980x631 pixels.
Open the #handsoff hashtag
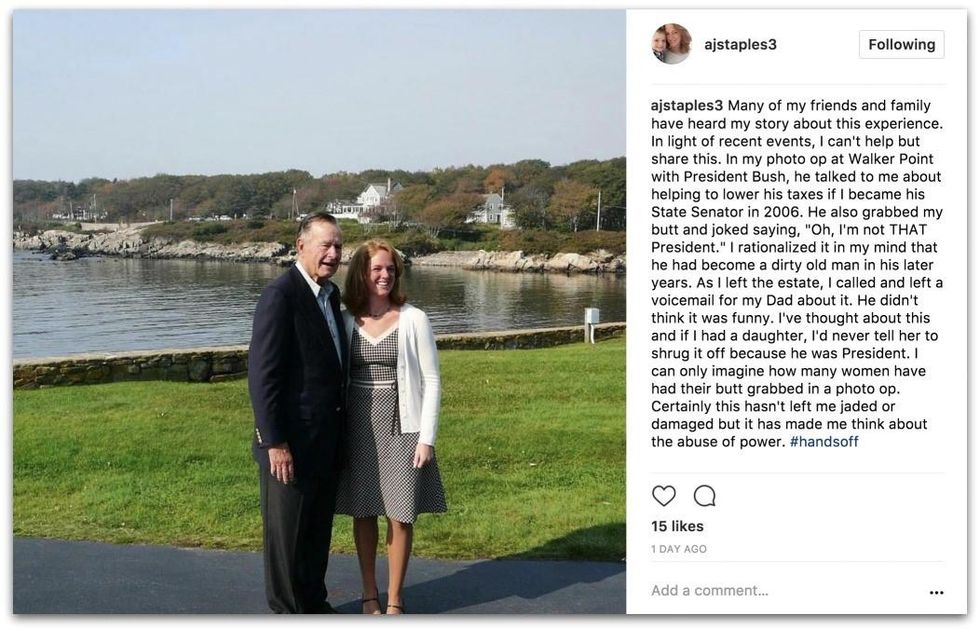point(824,442)
